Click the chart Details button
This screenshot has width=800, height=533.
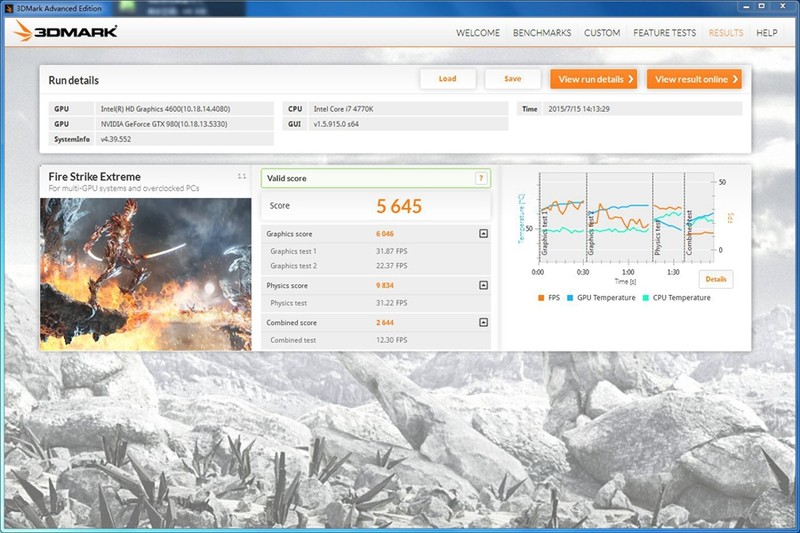point(716,279)
